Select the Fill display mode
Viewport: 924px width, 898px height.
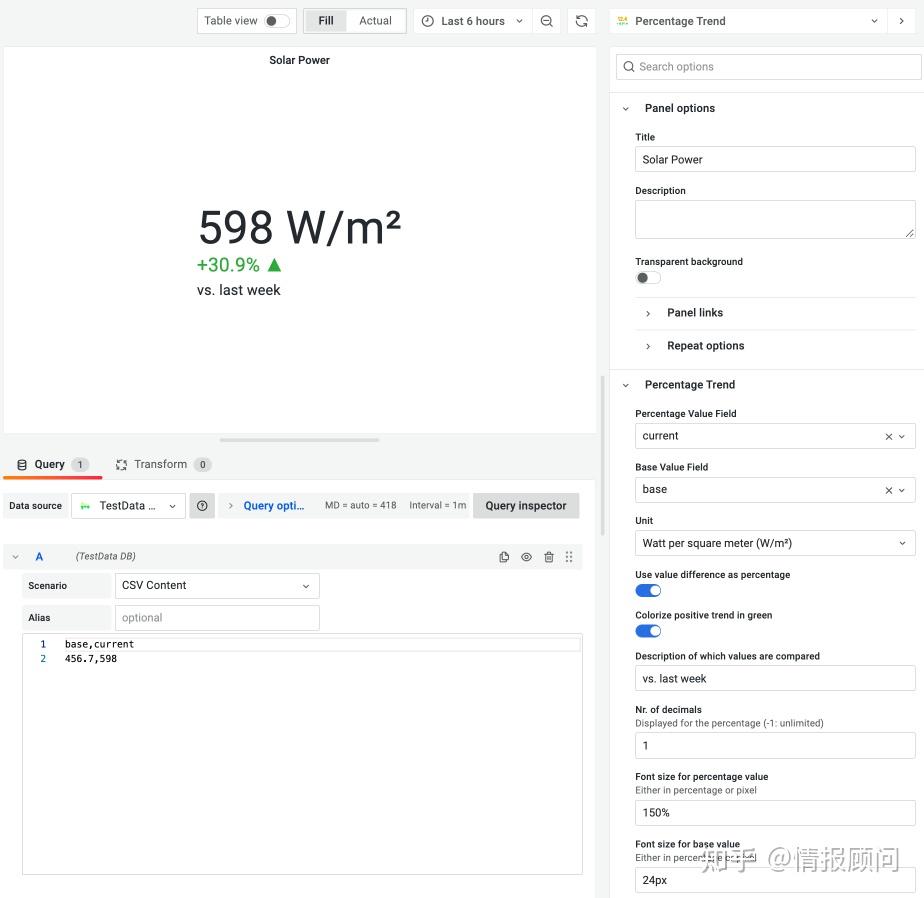click(x=326, y=21)
